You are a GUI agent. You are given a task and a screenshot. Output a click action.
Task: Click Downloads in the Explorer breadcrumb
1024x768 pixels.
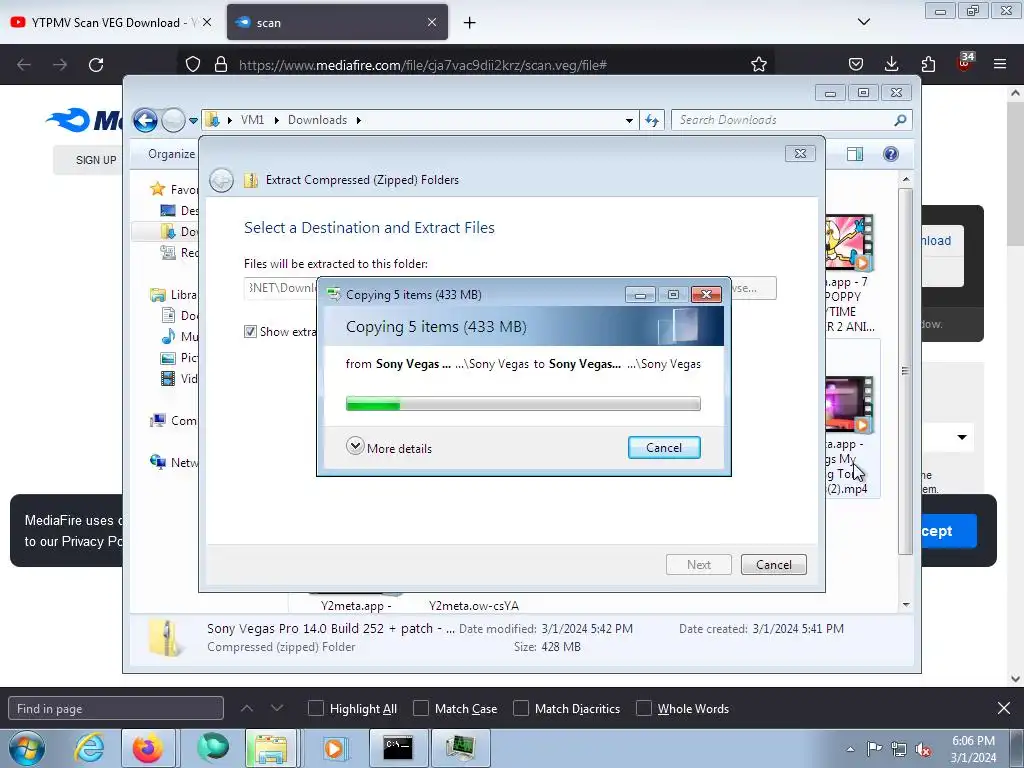pos(317,120)
